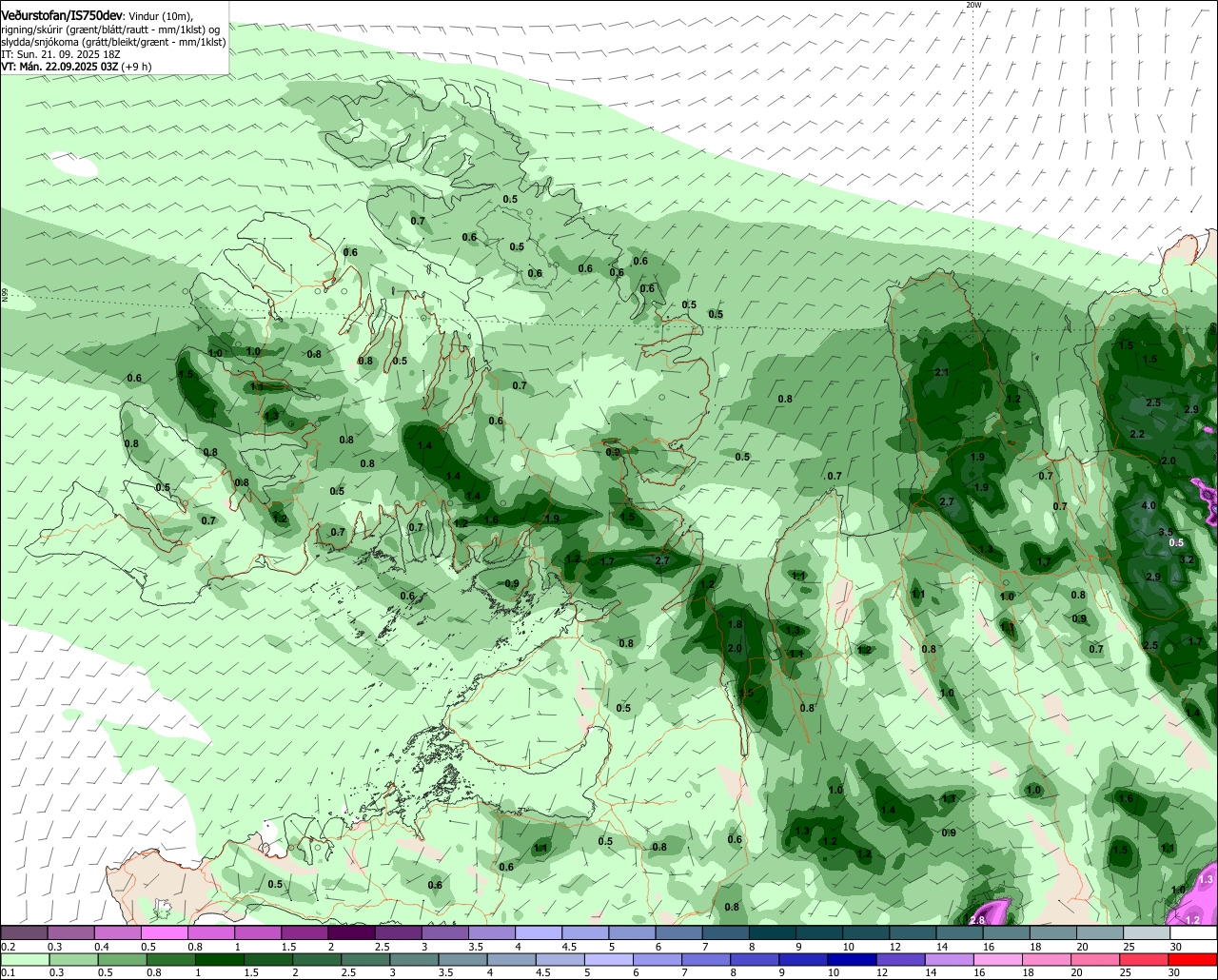
Task: Click the white 0.5 value on the purple snow area
Action: [x=1176, y=542]
